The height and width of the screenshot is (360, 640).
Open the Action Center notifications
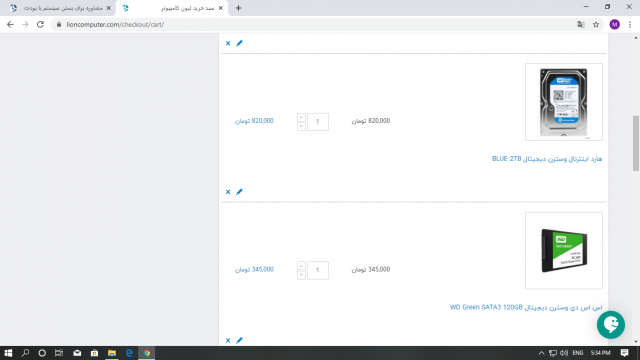click(624, 353)
